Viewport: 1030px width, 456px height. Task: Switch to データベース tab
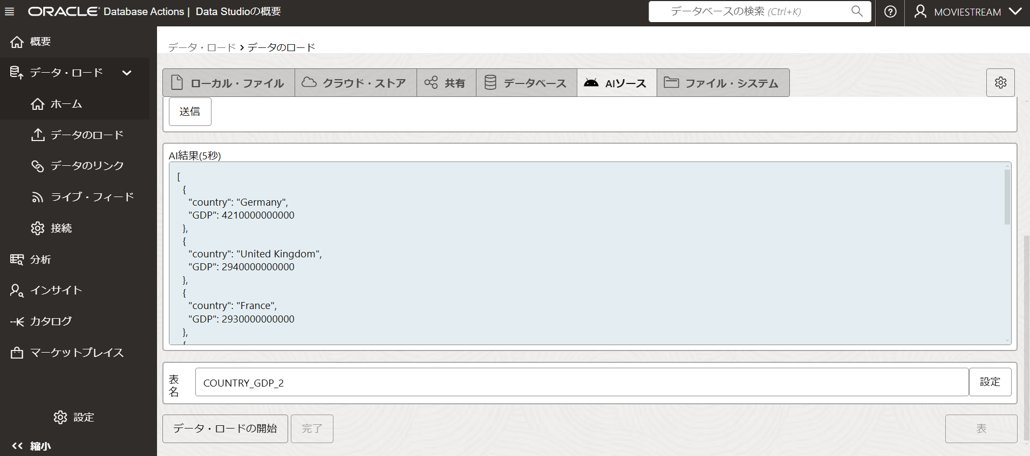[526, 83]
